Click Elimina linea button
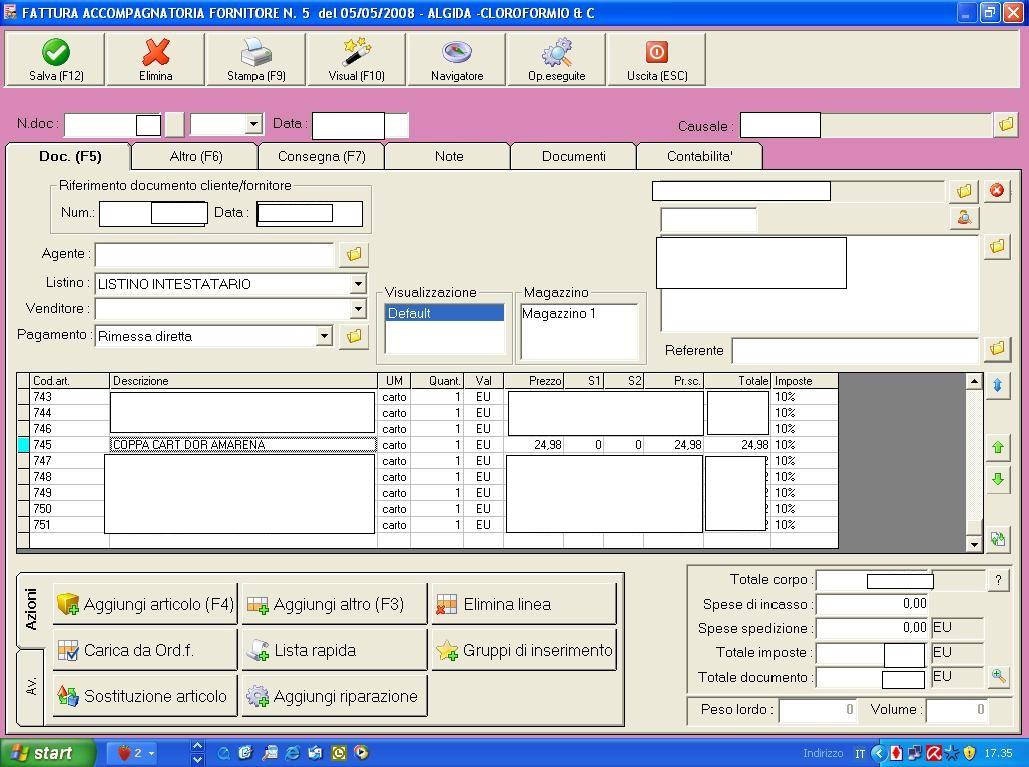Viewport: 1029px width, 767px height. pos(524,604)
